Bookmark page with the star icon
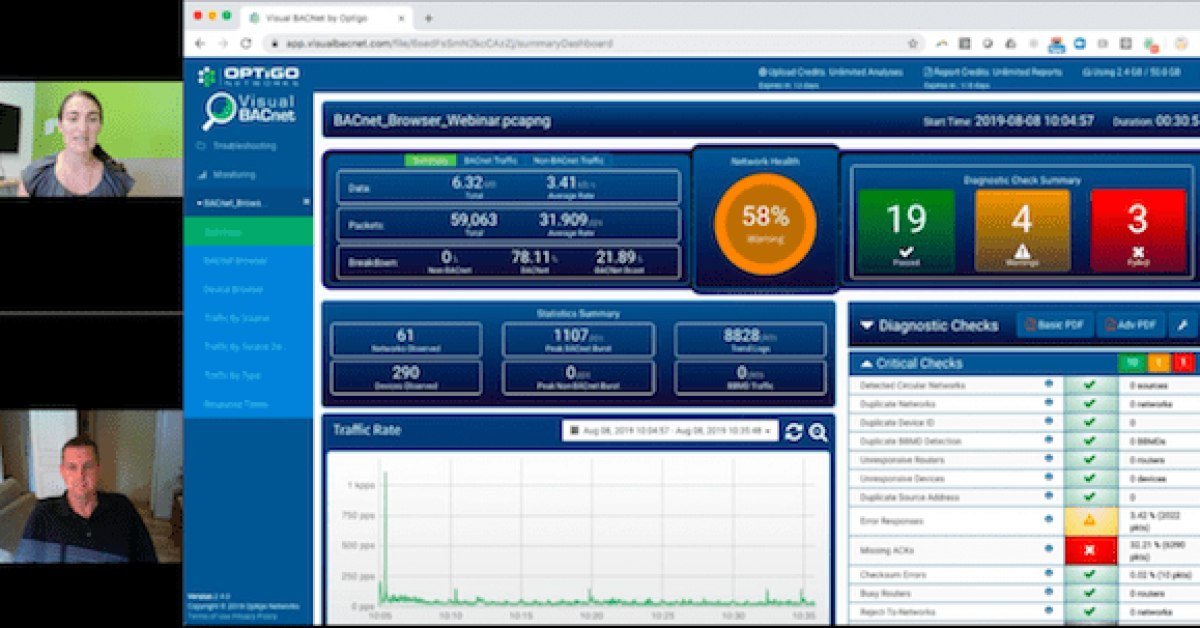Image resolution: width=1200 pixels, height=628 pixels. tap(912, 44)
